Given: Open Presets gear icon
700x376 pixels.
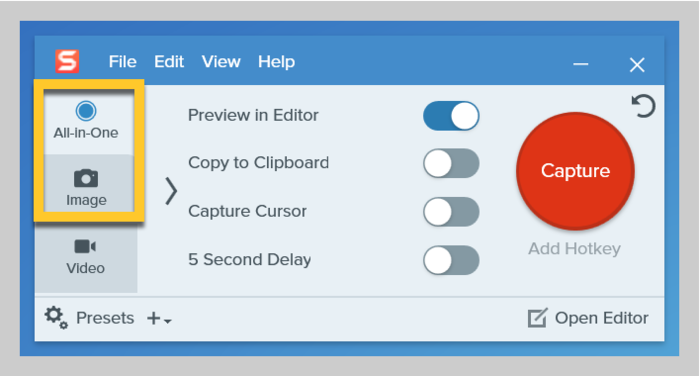Looking at the screenshot, I should pos(56,318).
